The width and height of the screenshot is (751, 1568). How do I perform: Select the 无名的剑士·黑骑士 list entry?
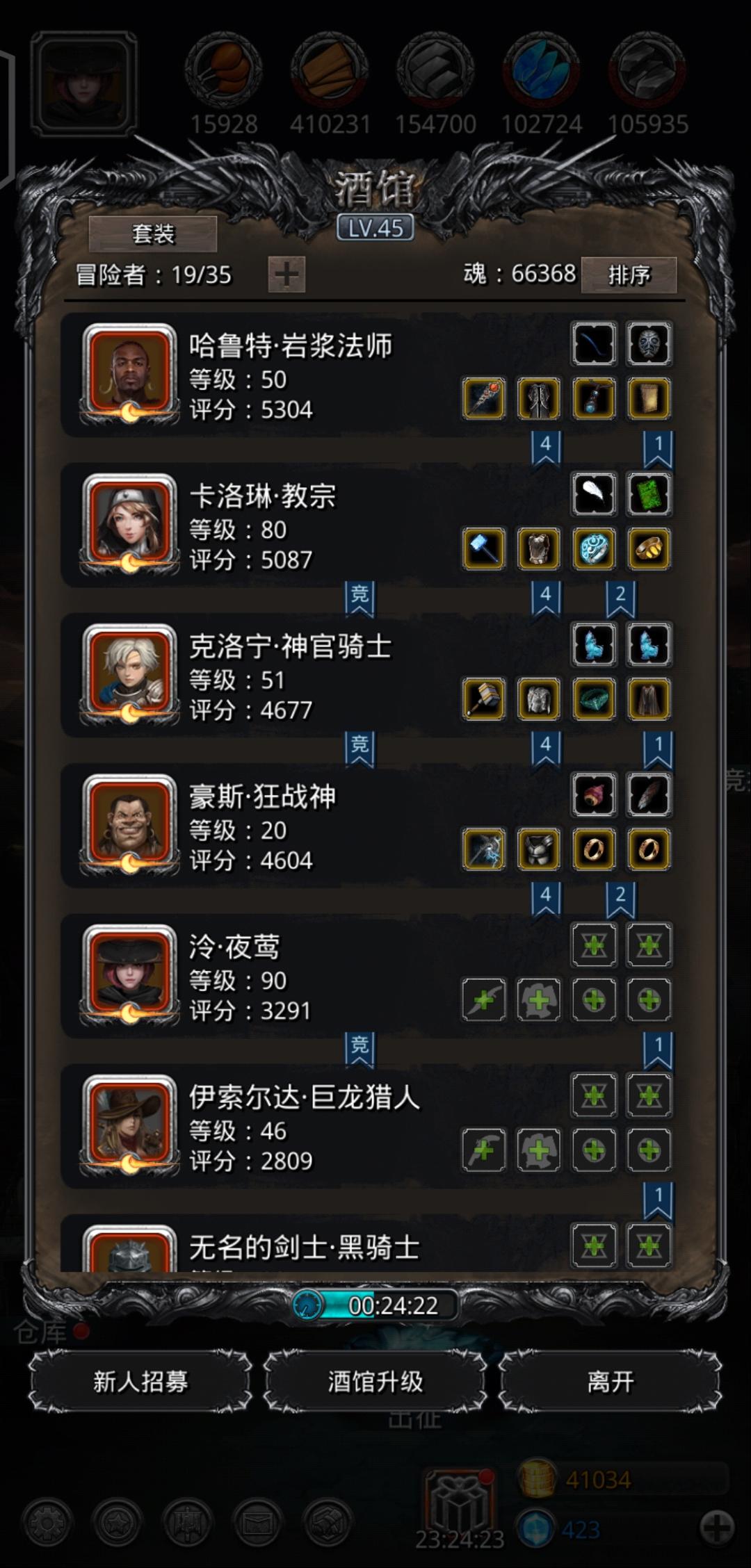(375, 1245)
